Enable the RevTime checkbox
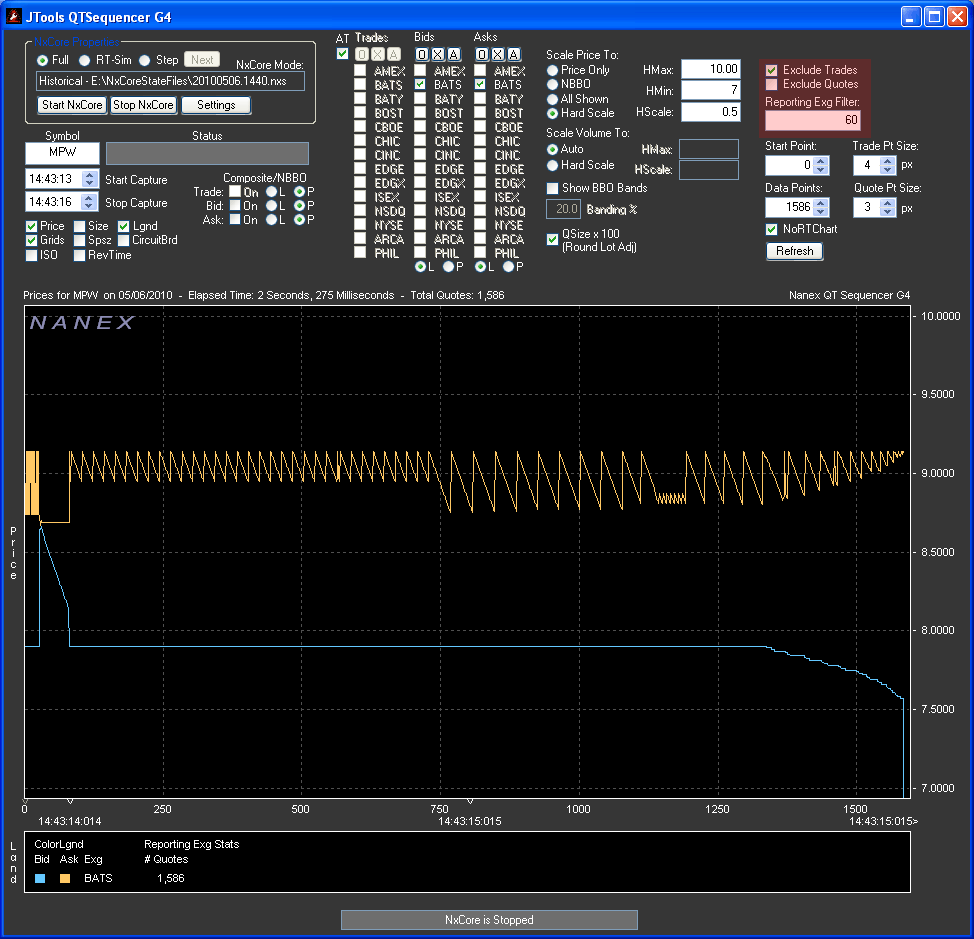 tap(80, 255)
